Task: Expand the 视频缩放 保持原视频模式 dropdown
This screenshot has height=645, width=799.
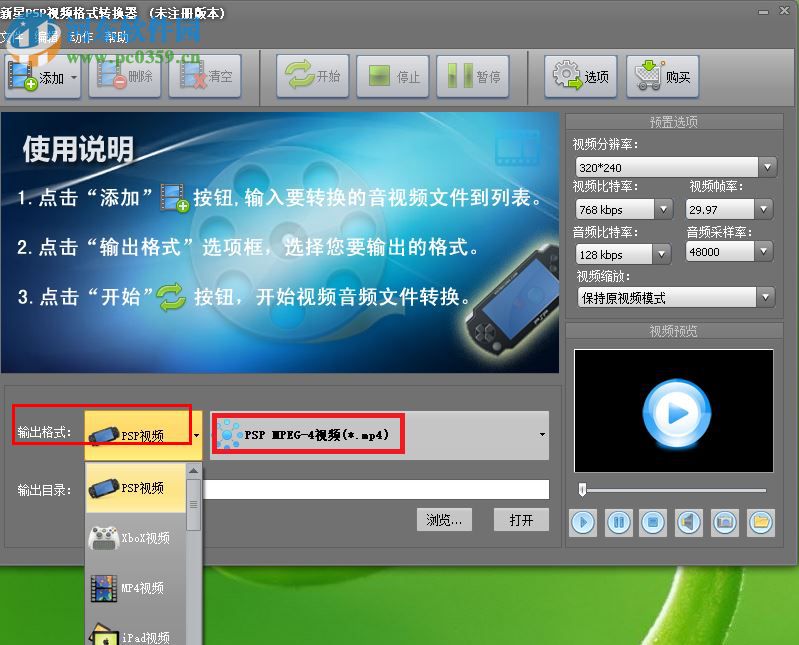Action: click(x=765, y=298)
